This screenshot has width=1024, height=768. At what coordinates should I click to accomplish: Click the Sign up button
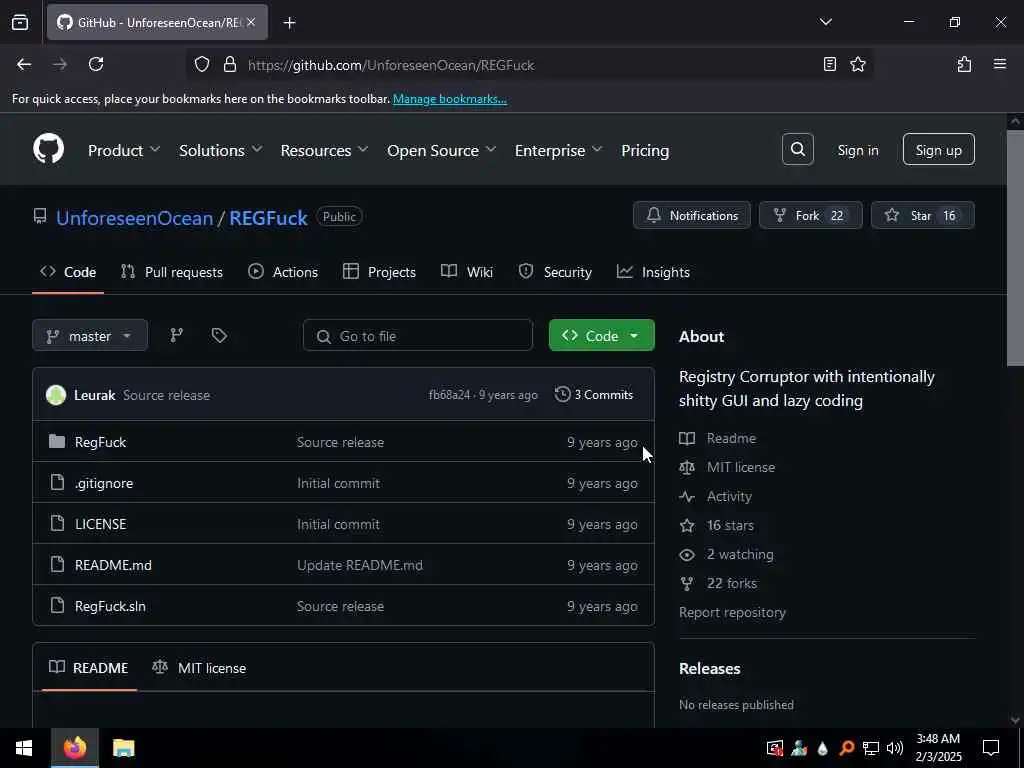click(x=938, y=150)
